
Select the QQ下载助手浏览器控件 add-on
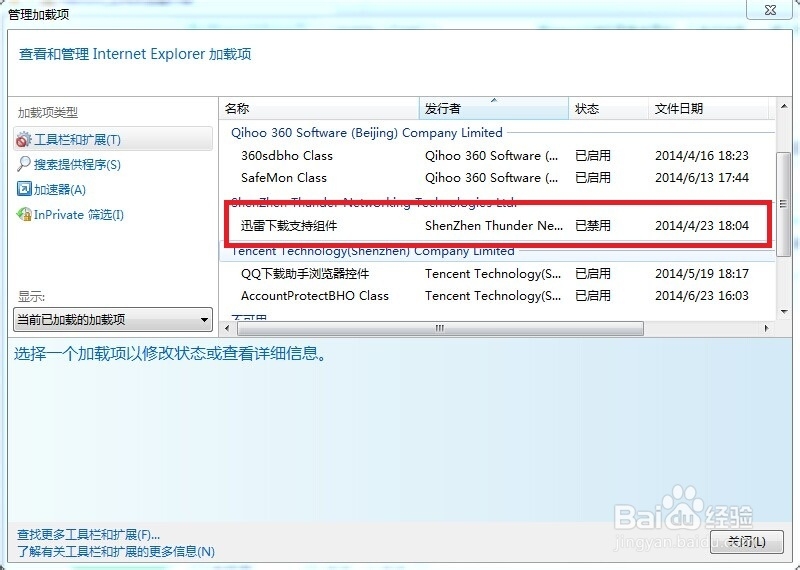pos(305,274)
